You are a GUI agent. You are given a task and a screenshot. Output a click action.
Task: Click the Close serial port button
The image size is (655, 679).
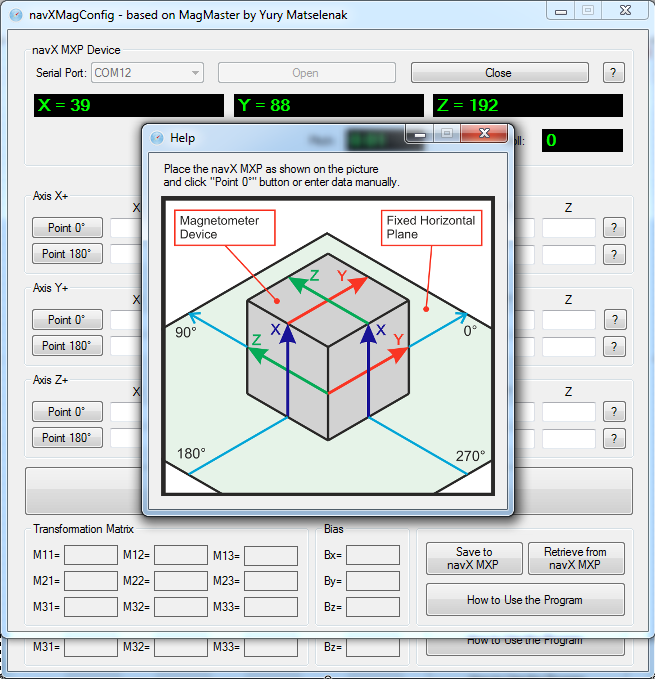[500, 73]
